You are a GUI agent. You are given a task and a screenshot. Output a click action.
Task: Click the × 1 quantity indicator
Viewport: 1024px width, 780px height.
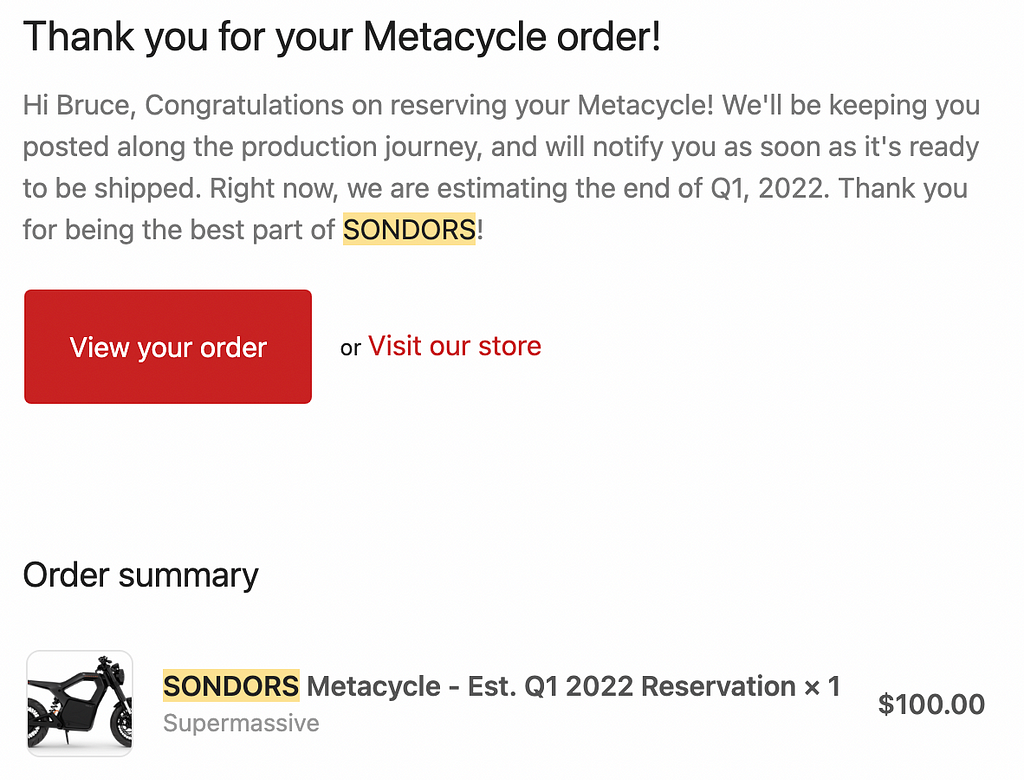tap(822, 686)
